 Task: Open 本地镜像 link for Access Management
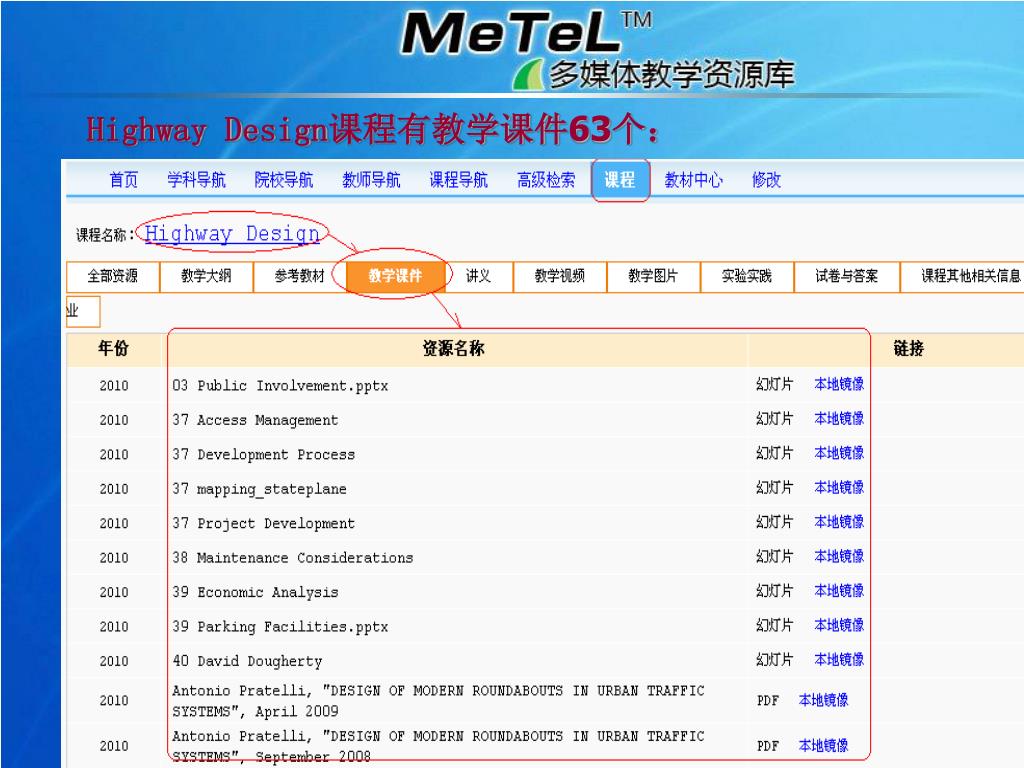839,419
